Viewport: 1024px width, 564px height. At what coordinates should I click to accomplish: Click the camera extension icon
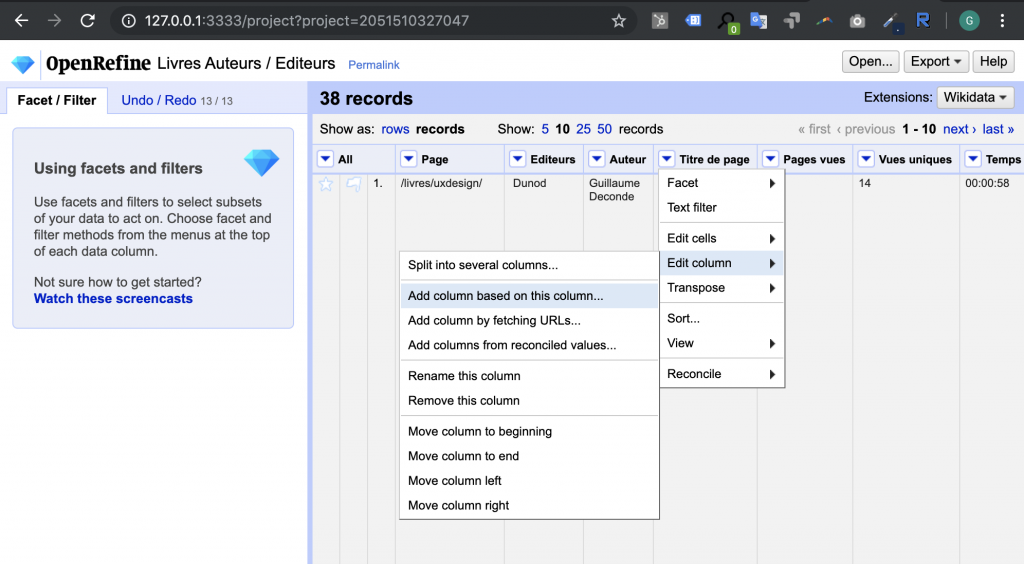[857, 22]
